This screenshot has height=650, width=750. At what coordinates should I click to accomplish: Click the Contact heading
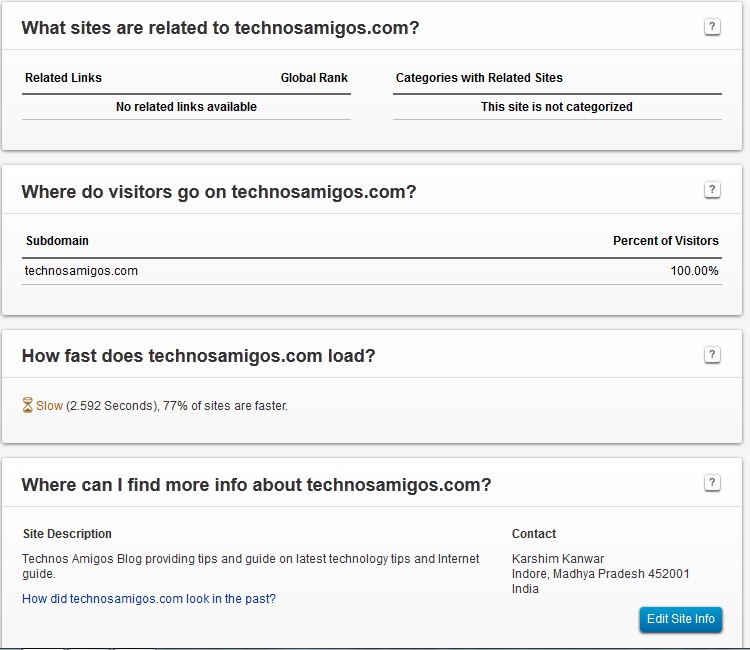534,534
